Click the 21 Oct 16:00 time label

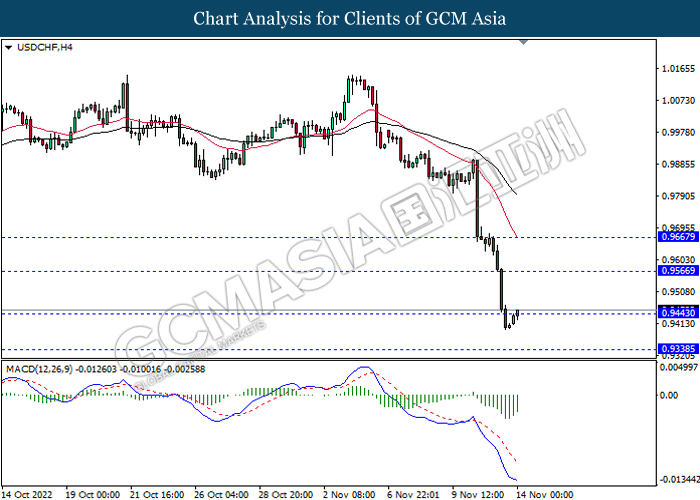(x=157, y=495)
